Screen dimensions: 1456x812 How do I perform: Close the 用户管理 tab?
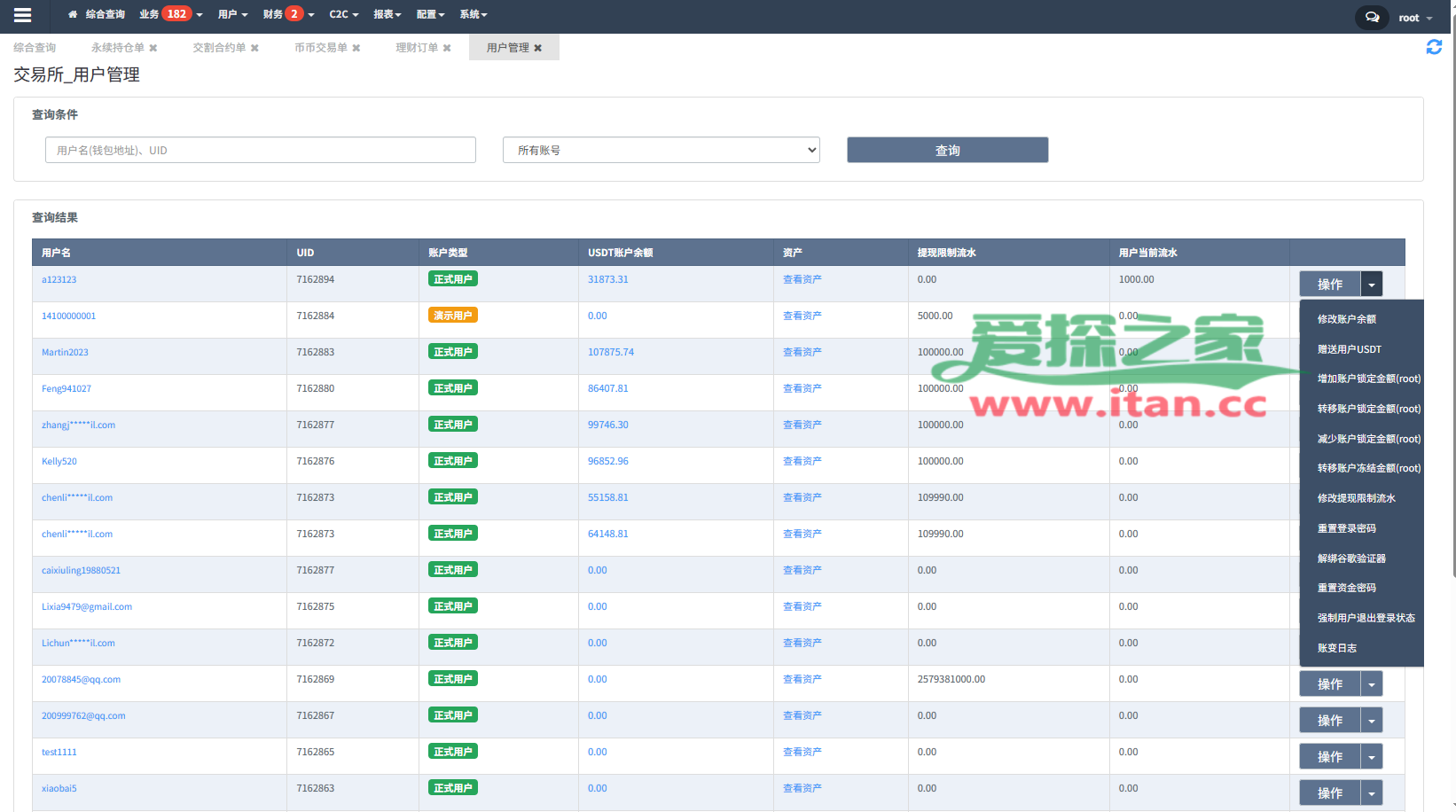click(x=538, y=48)
